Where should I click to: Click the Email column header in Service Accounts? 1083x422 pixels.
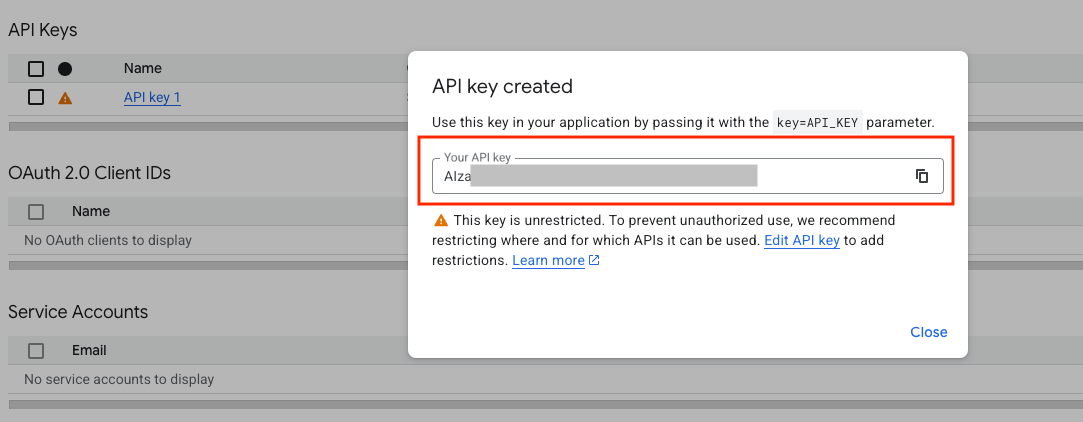89,351
